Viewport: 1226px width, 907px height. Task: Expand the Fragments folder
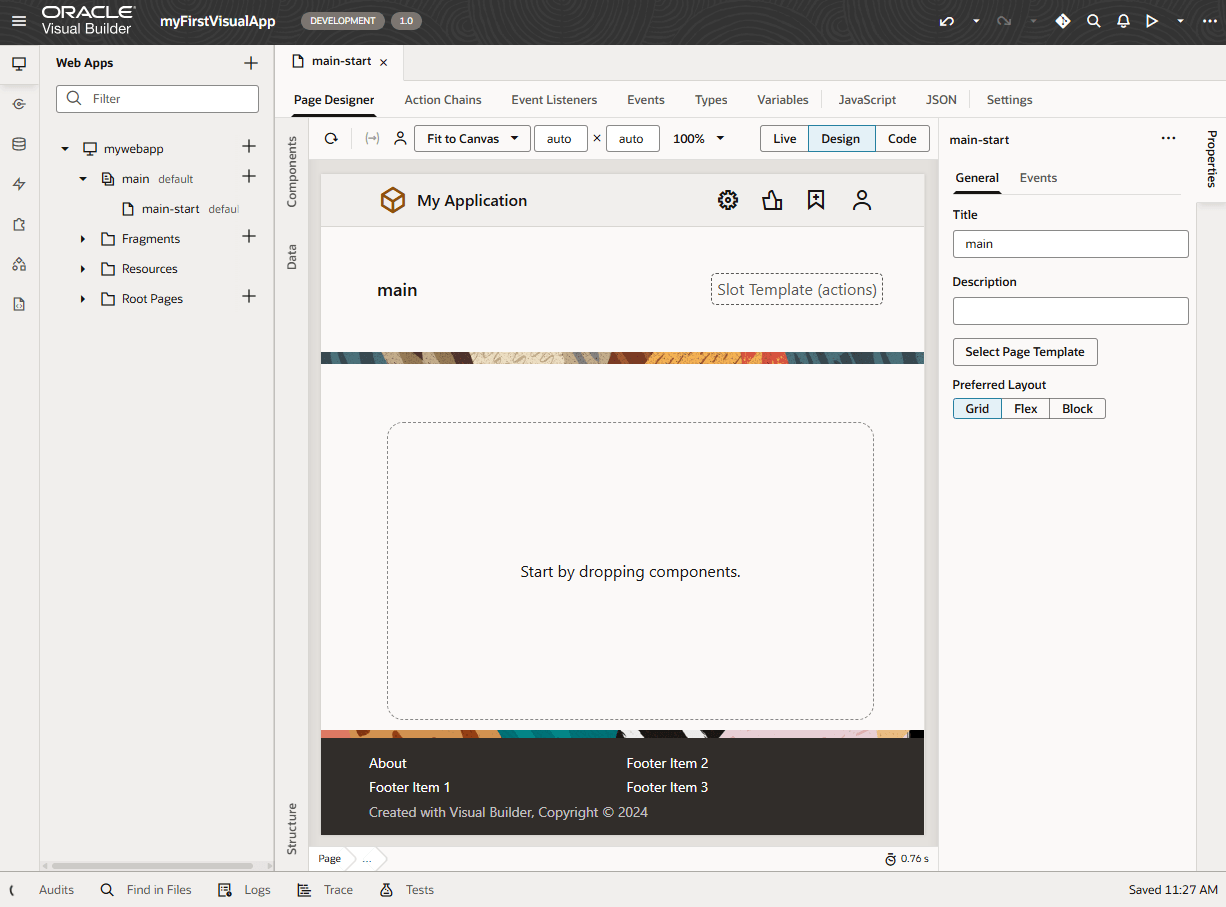coord(83,238)
